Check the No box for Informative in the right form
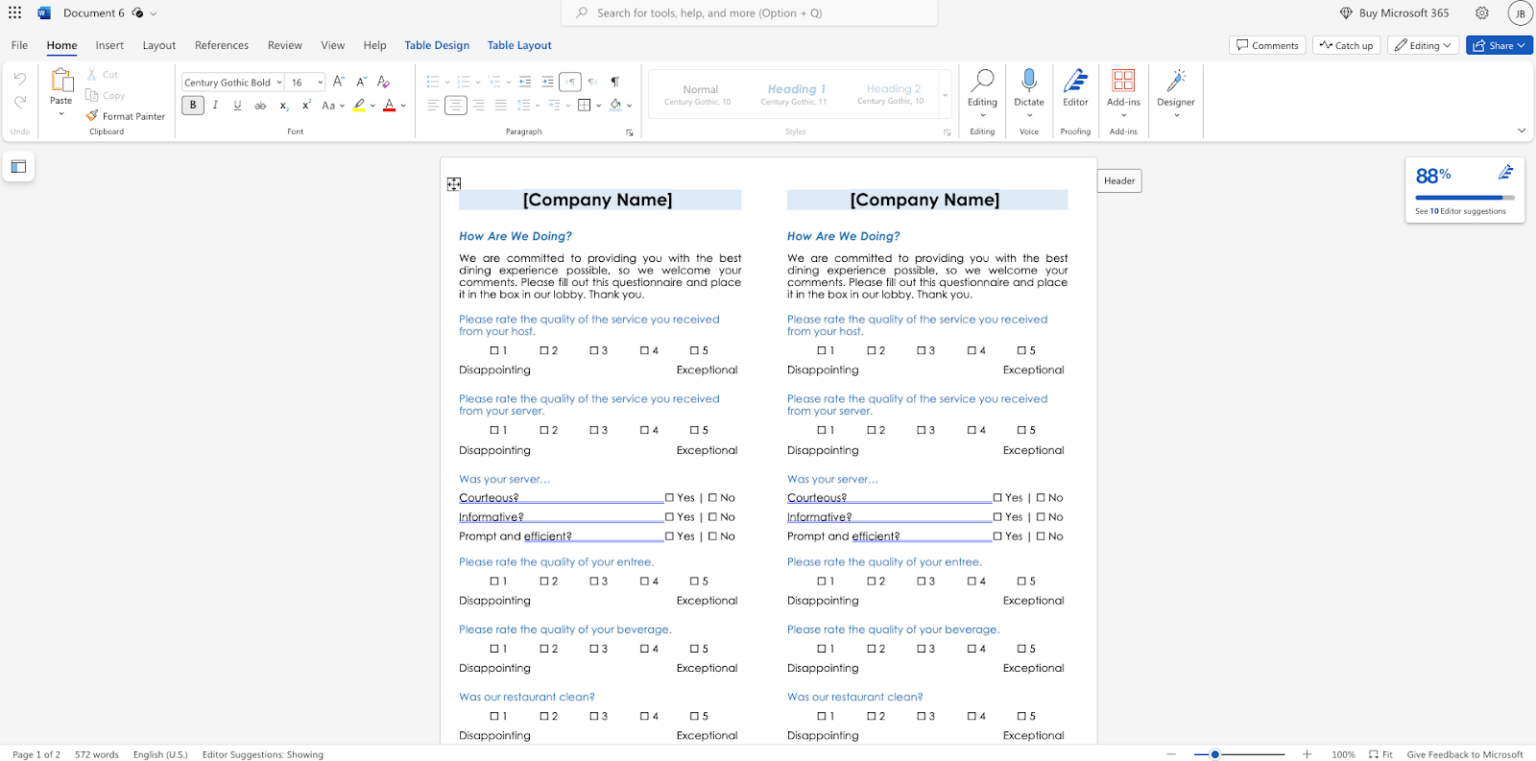Image resolution: width=1536 pixels, height=761 pixels. [x=1041, y=517]
